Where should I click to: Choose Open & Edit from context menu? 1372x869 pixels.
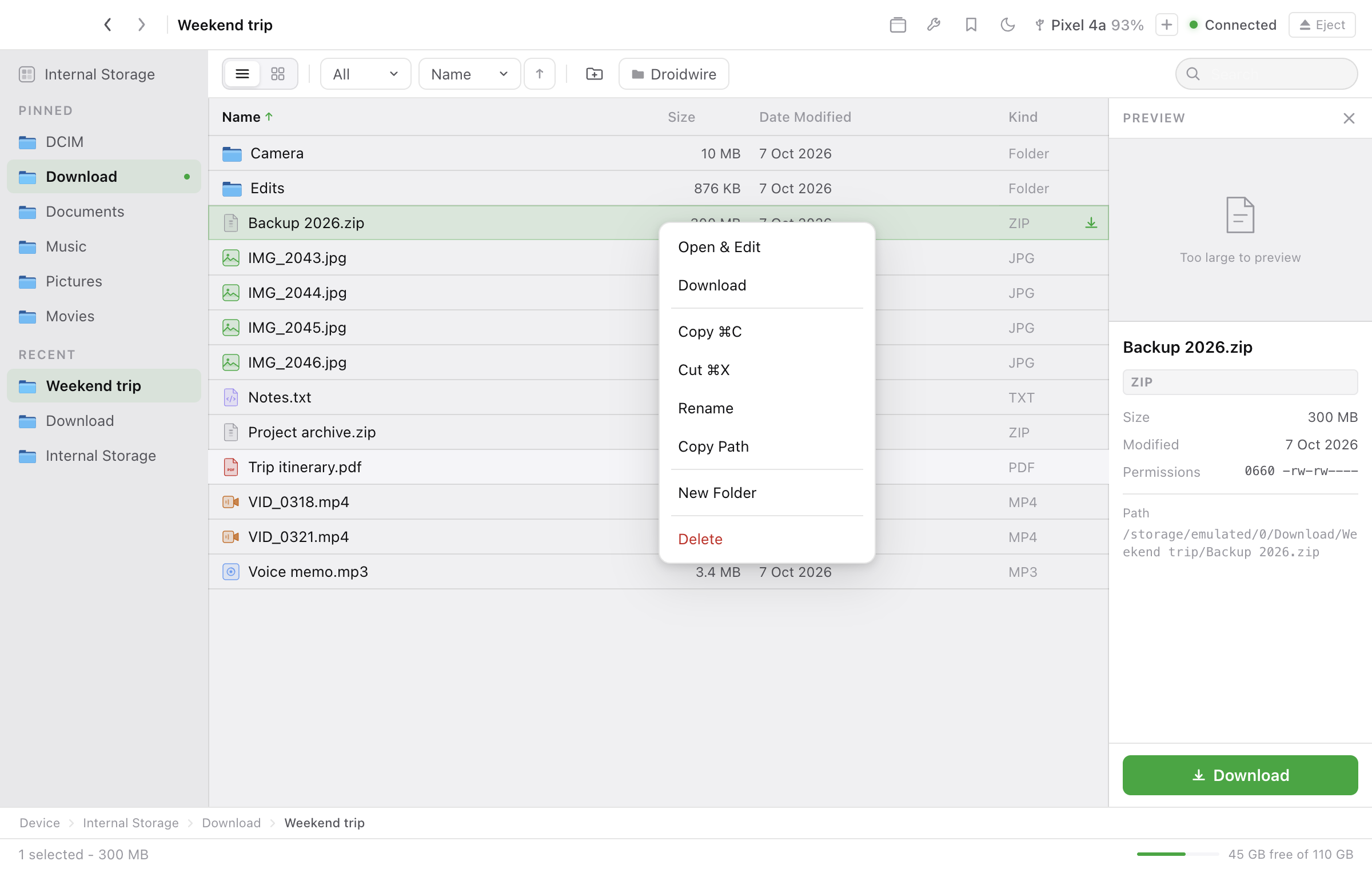click(x=767, y=247)
